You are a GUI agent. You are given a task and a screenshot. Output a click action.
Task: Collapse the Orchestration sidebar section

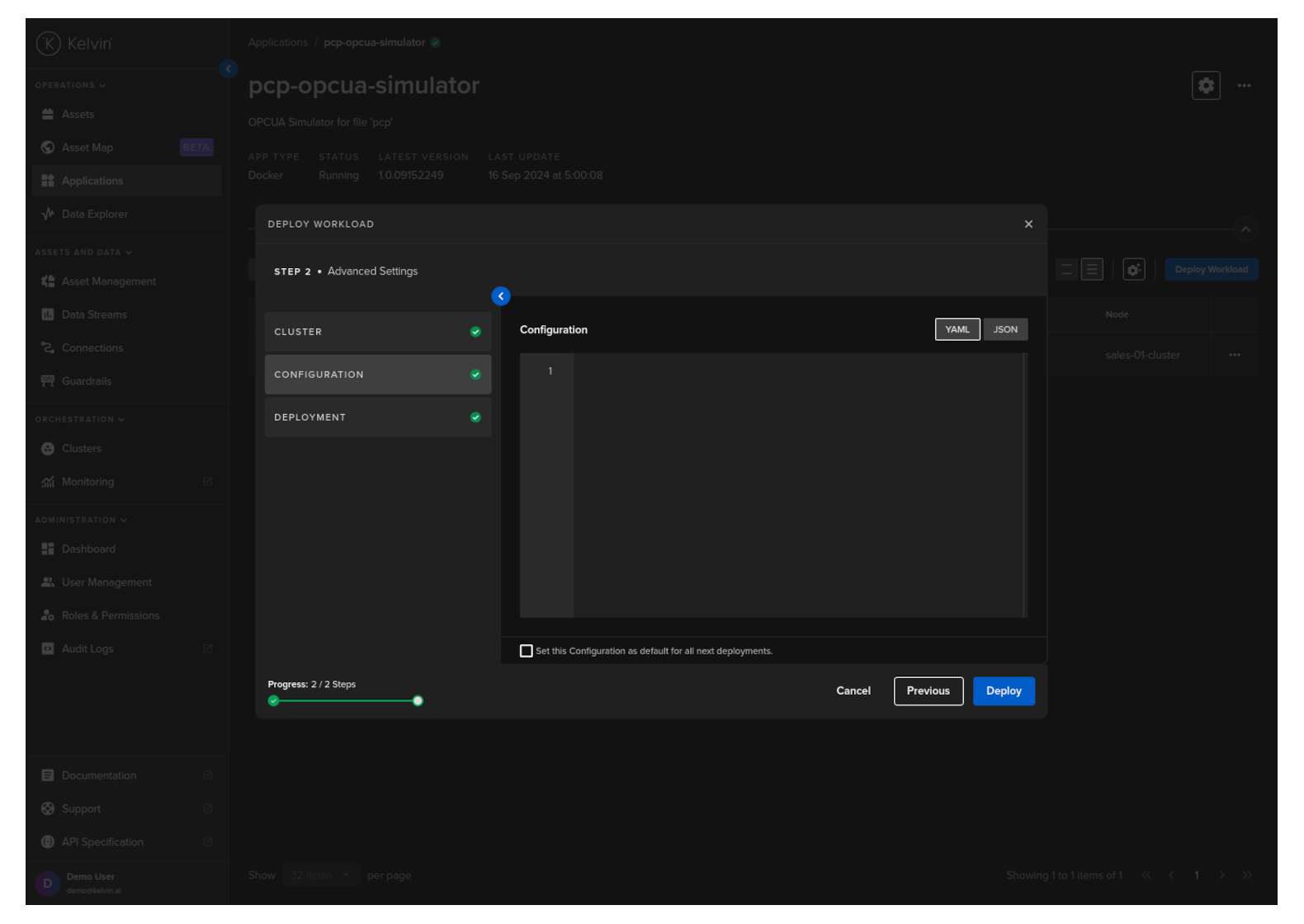pos(79,420)
